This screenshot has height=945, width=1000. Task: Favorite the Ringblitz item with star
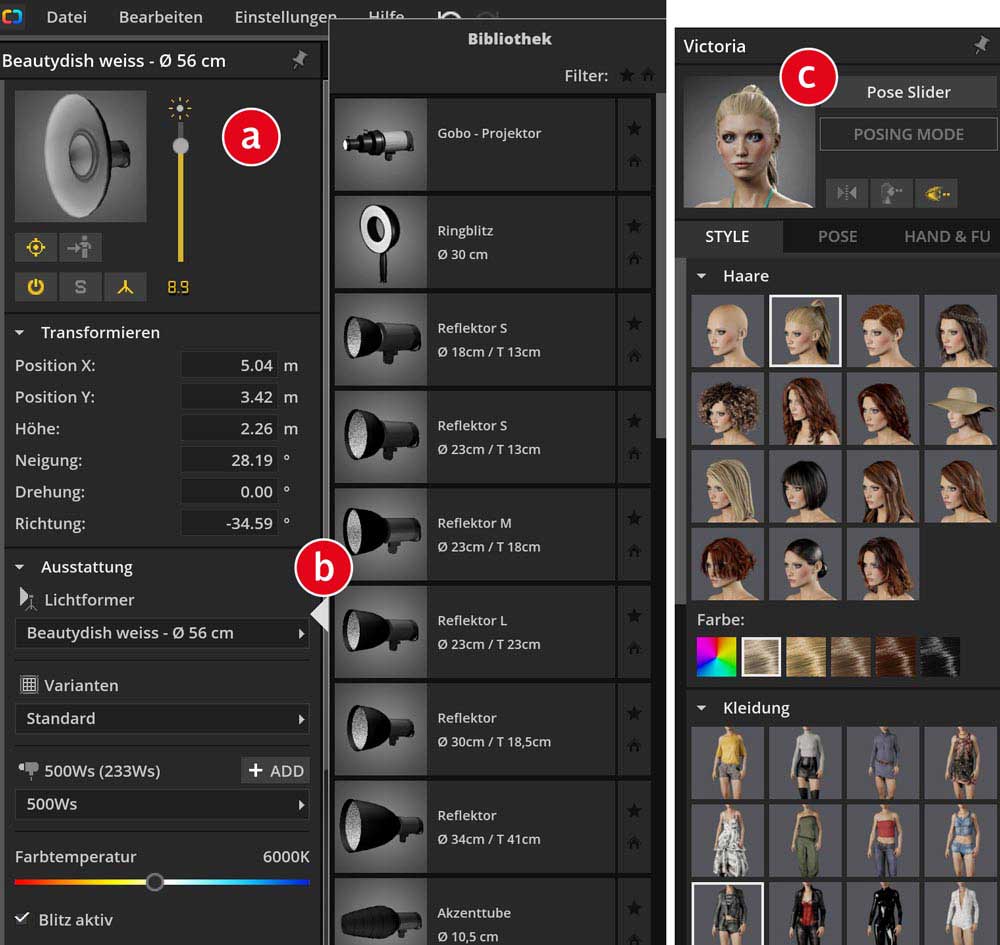pos(634,226)
